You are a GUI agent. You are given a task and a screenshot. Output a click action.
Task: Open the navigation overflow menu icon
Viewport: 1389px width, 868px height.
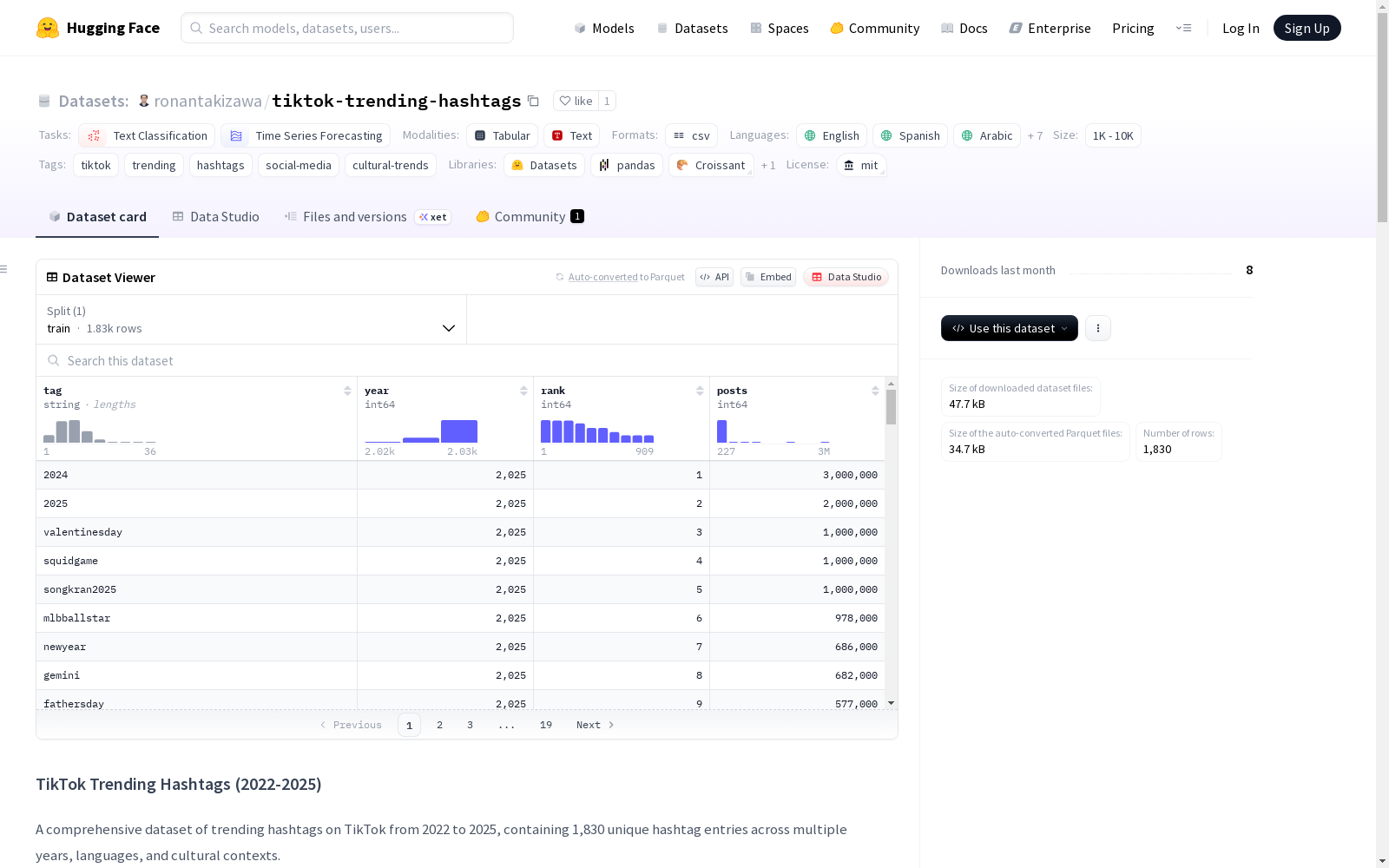tap(1183, 28)
